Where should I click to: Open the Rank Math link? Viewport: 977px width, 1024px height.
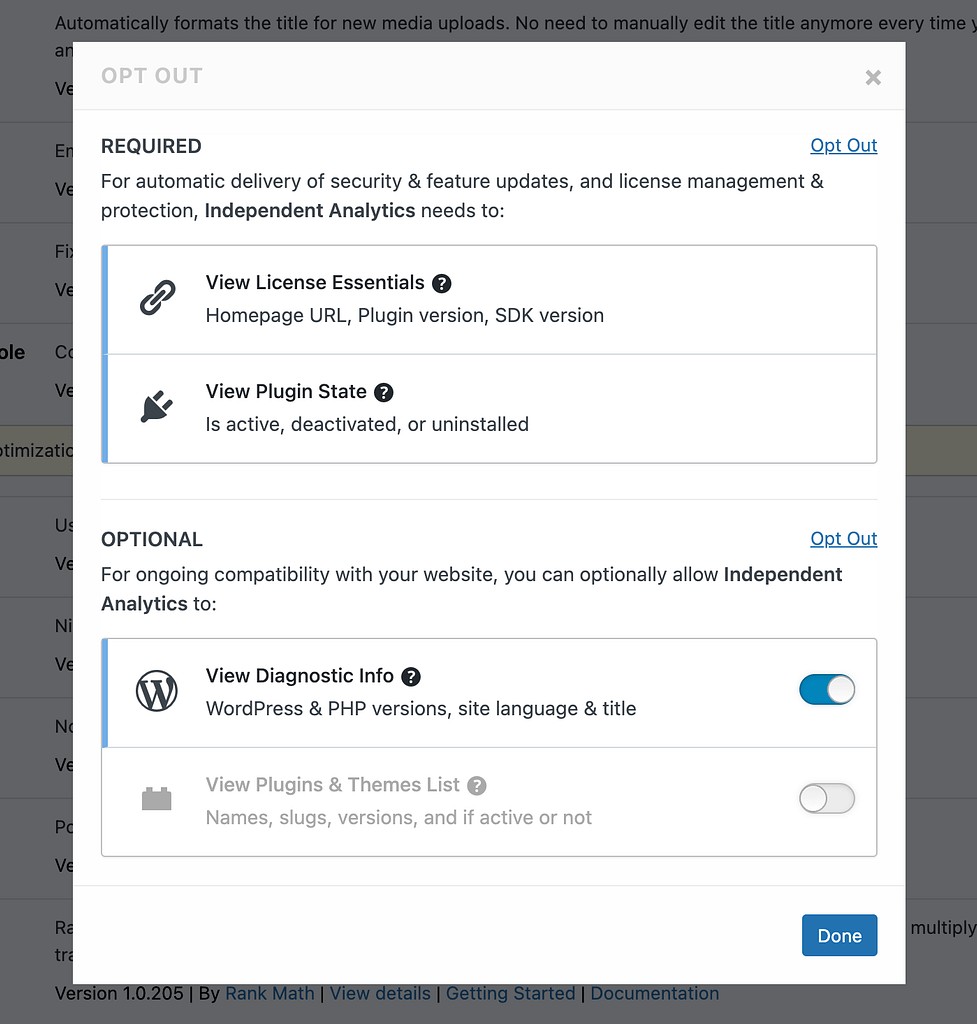[269, 993]
